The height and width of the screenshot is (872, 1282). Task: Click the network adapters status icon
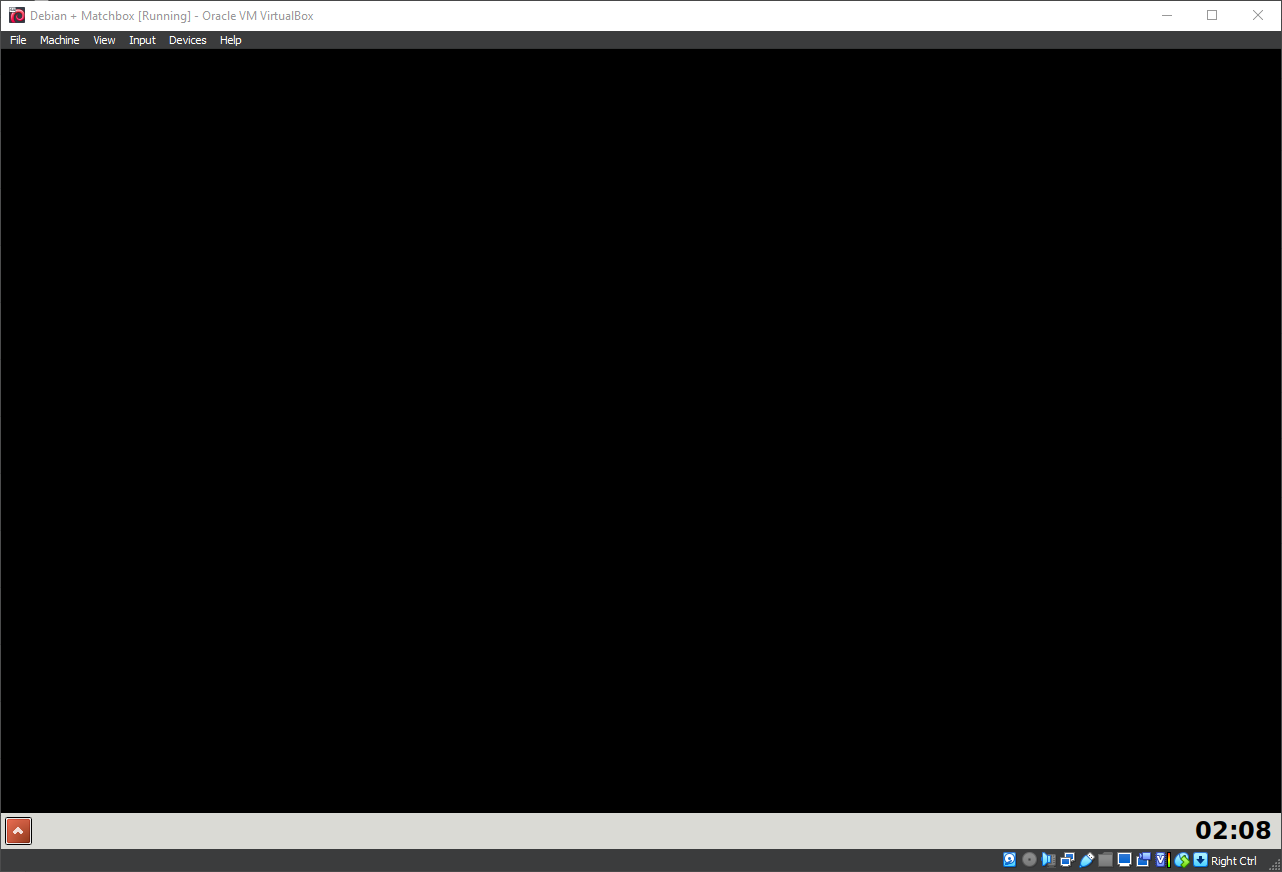click(1067, 860)
